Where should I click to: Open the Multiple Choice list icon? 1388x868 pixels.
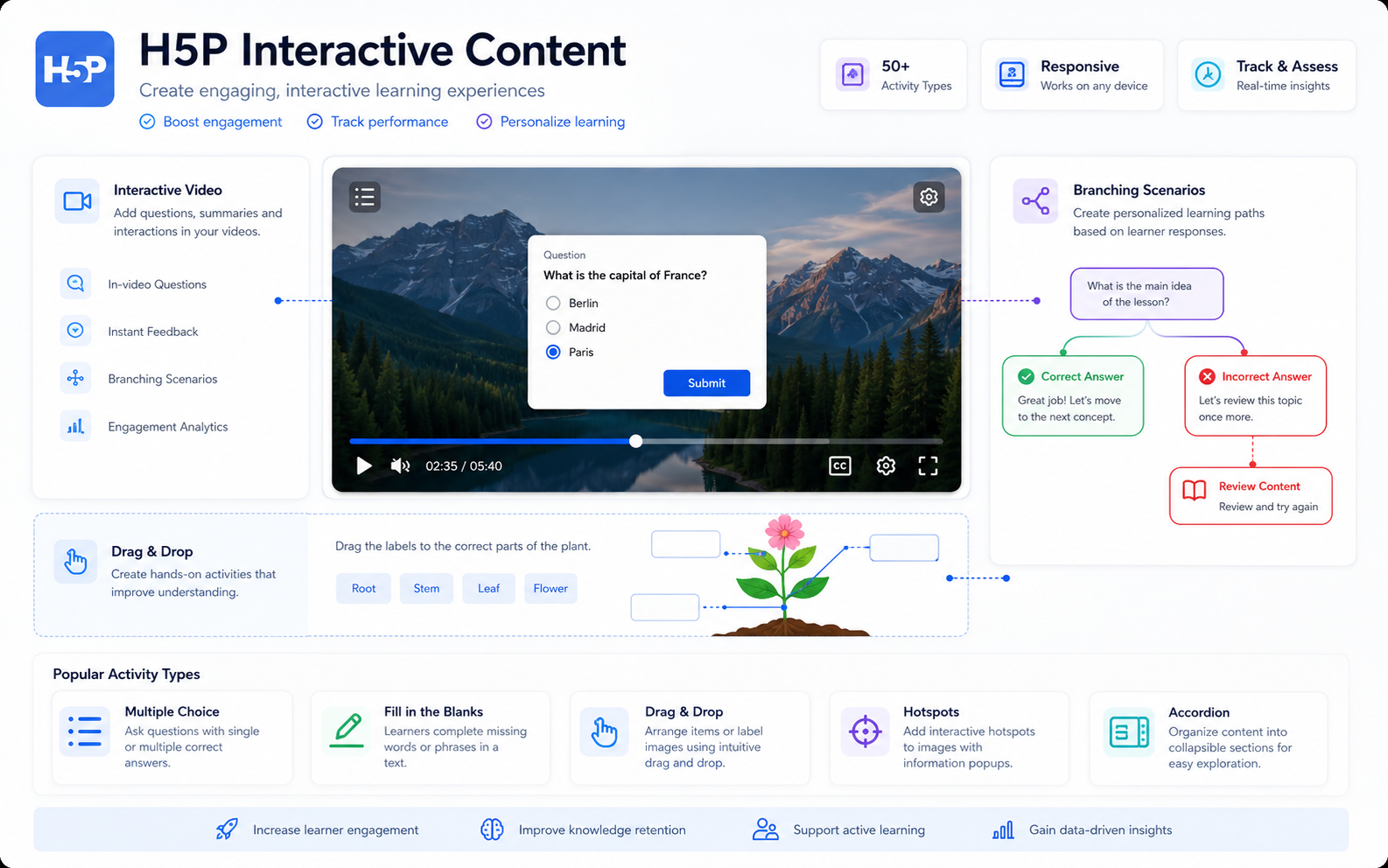click(x=85, y=731)
